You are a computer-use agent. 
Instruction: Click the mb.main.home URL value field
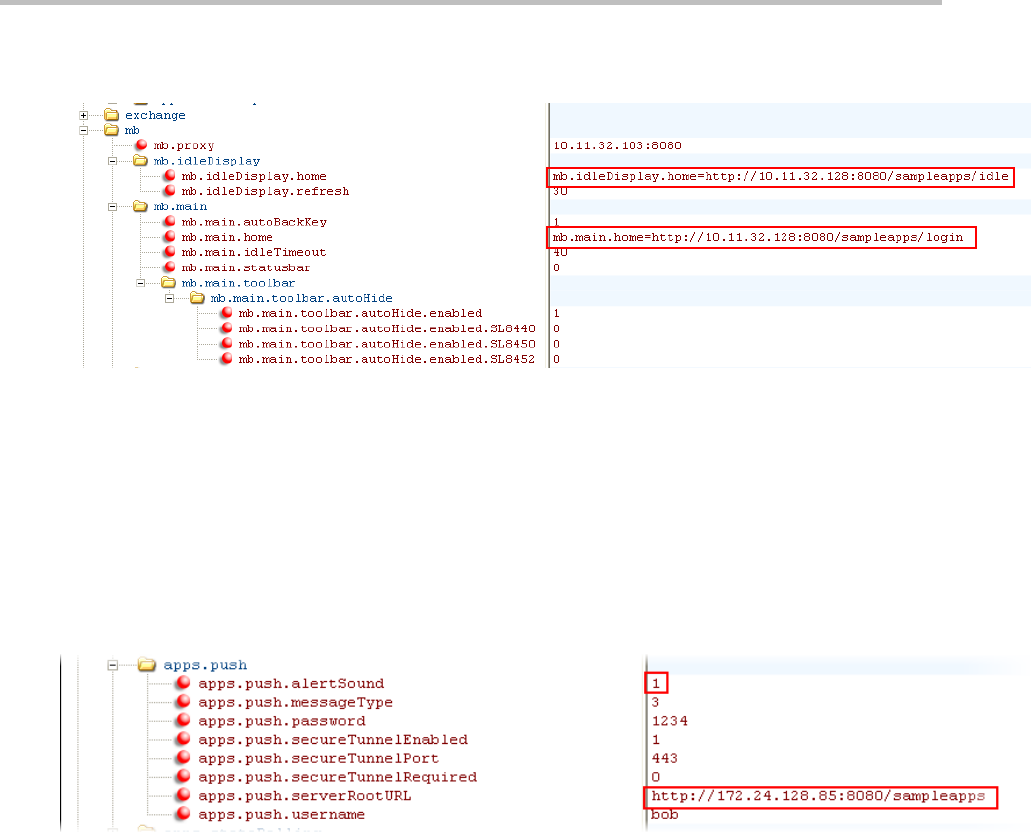pyautogui.click(x=762, y=237)
